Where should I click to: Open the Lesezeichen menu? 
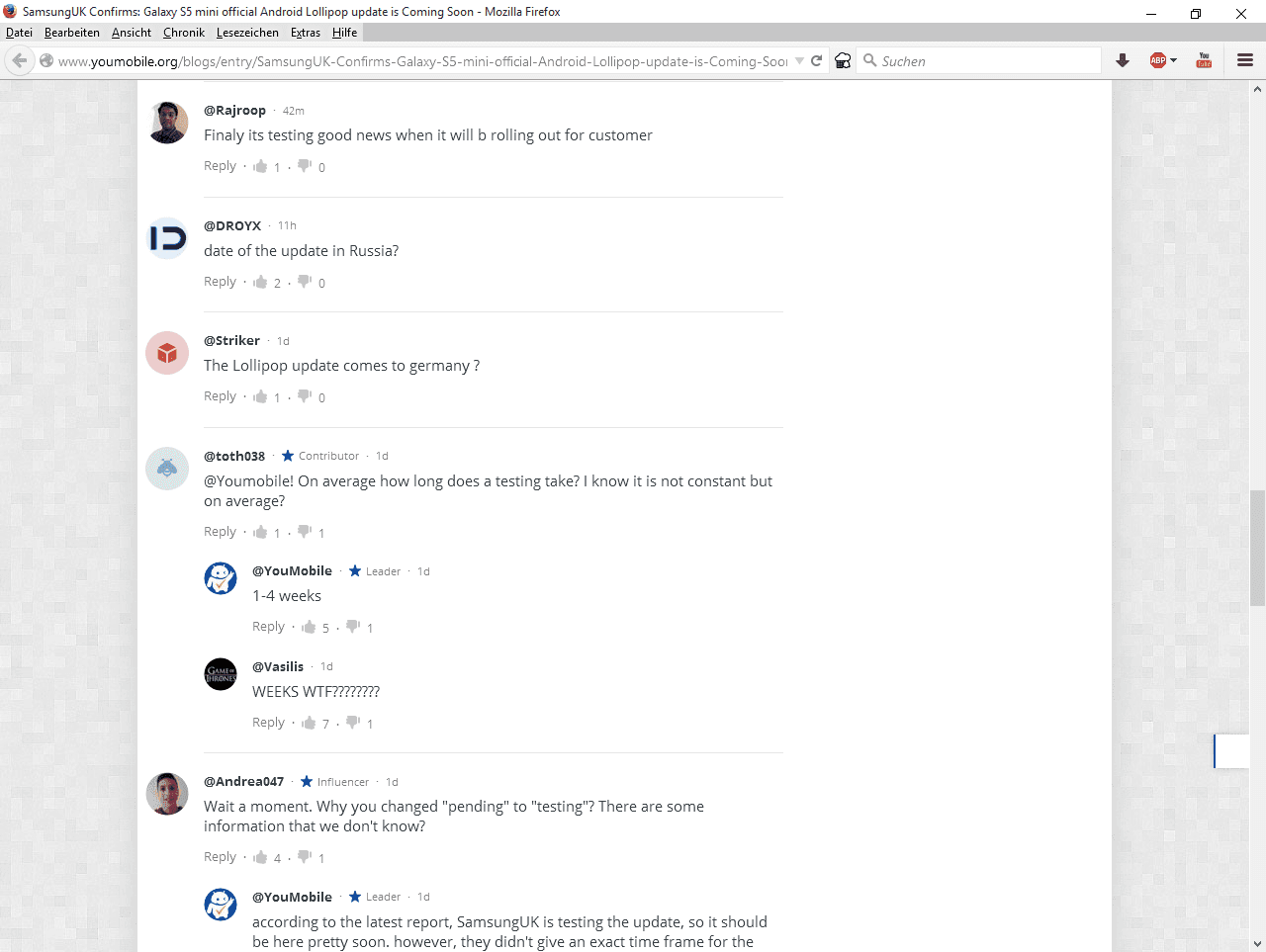click(x=247, y=33)
